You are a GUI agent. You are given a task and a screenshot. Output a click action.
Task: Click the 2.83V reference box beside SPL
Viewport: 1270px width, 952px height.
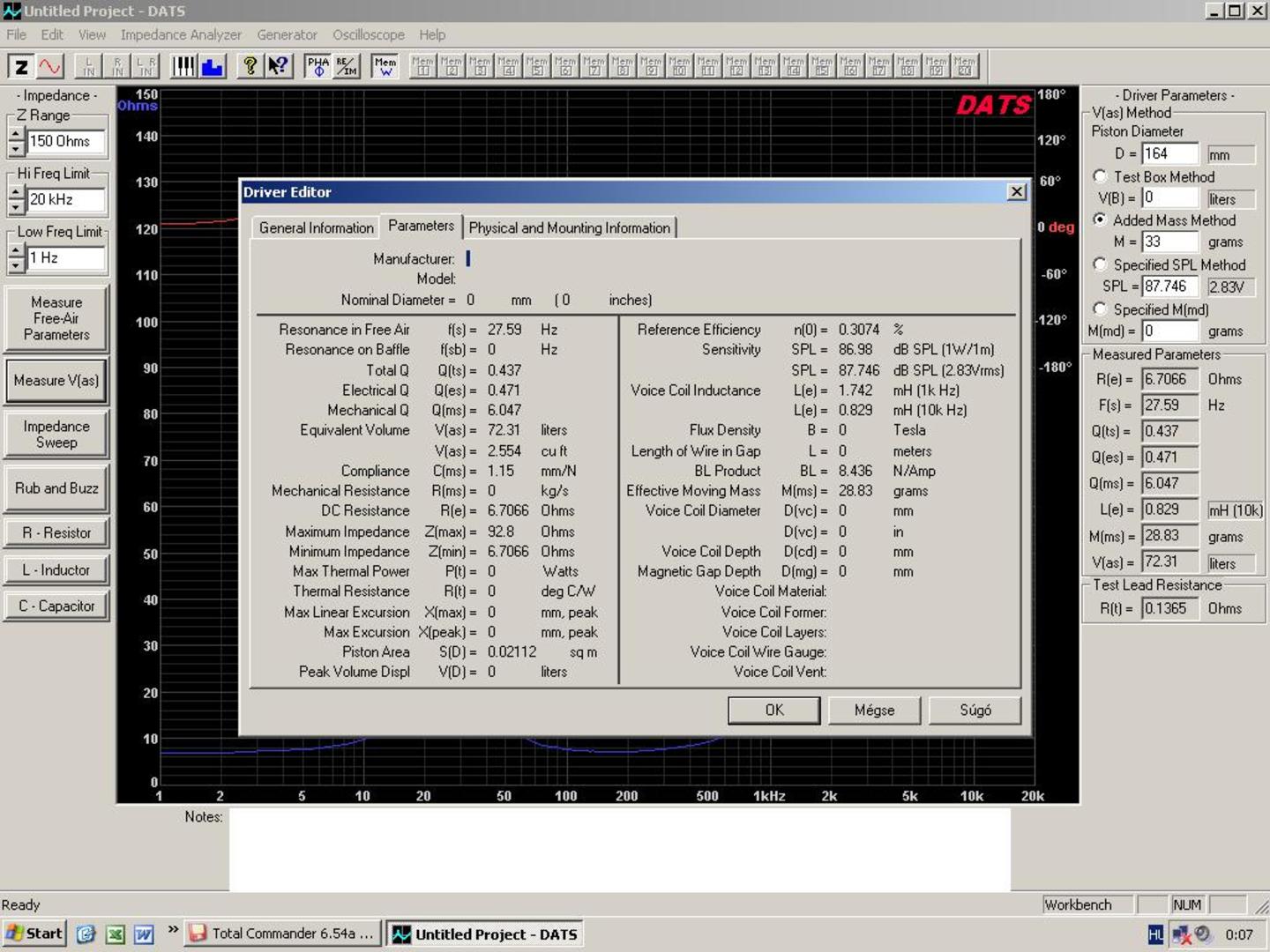[1230, 286]
